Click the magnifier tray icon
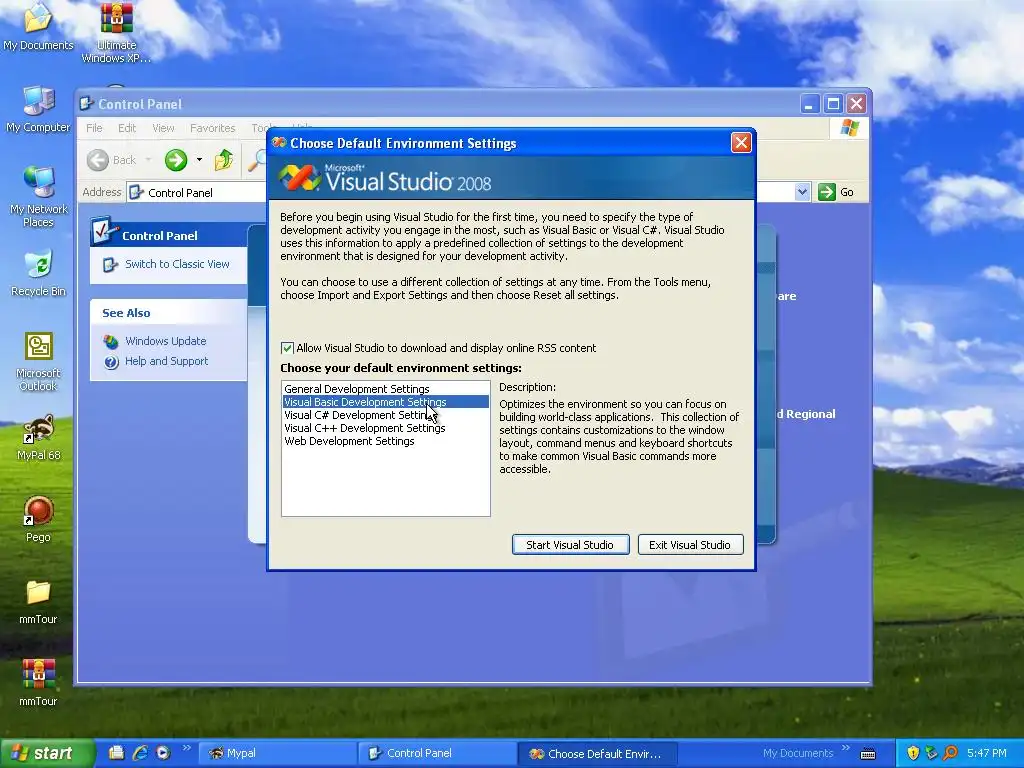 (x=950, y=753)
